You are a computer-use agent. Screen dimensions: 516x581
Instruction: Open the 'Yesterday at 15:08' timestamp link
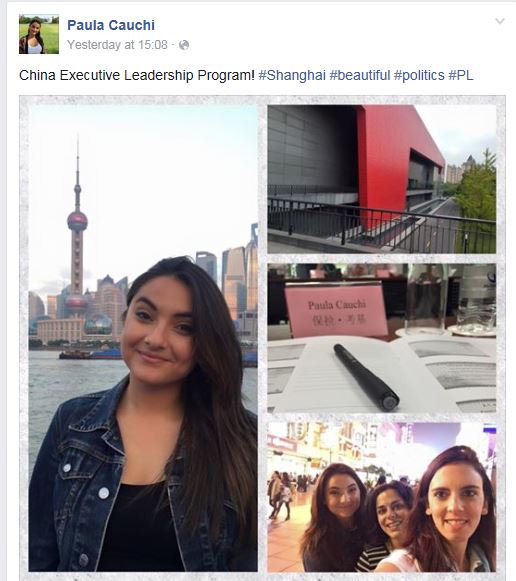pos(117,45)
